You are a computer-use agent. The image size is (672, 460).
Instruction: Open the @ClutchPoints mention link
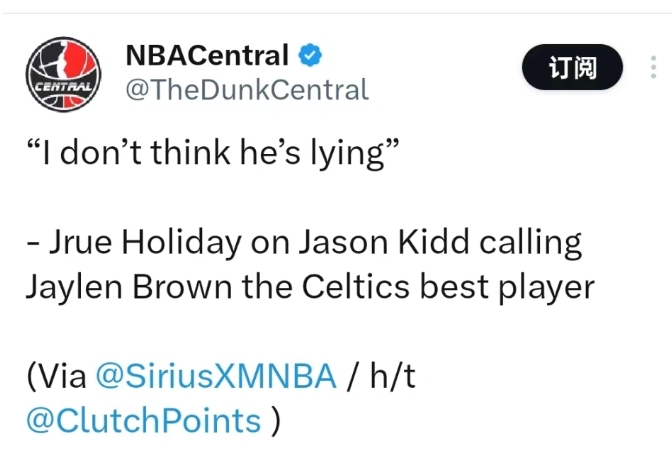[x=143, y=420]
